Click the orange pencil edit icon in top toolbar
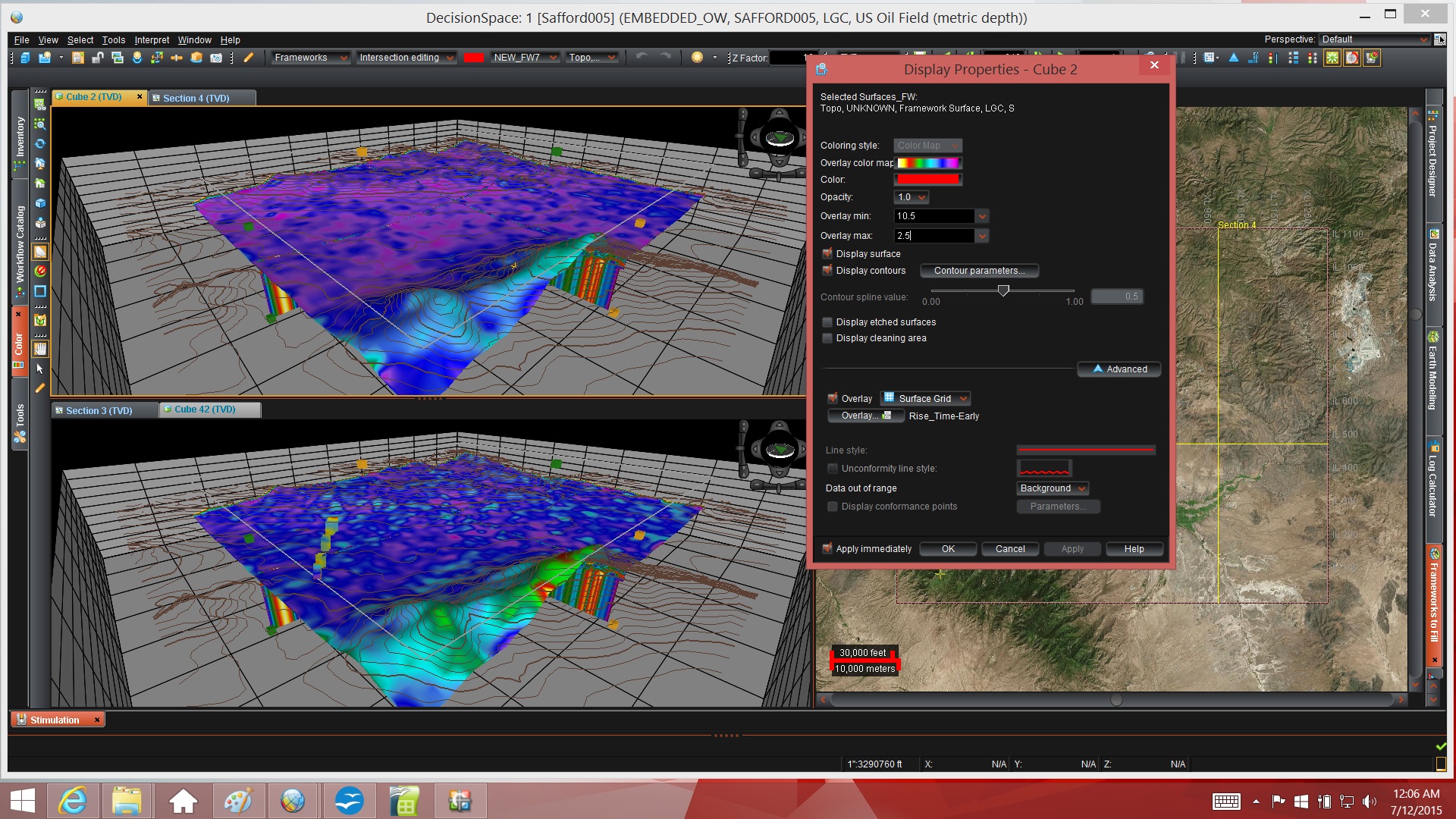 point(248,58)
